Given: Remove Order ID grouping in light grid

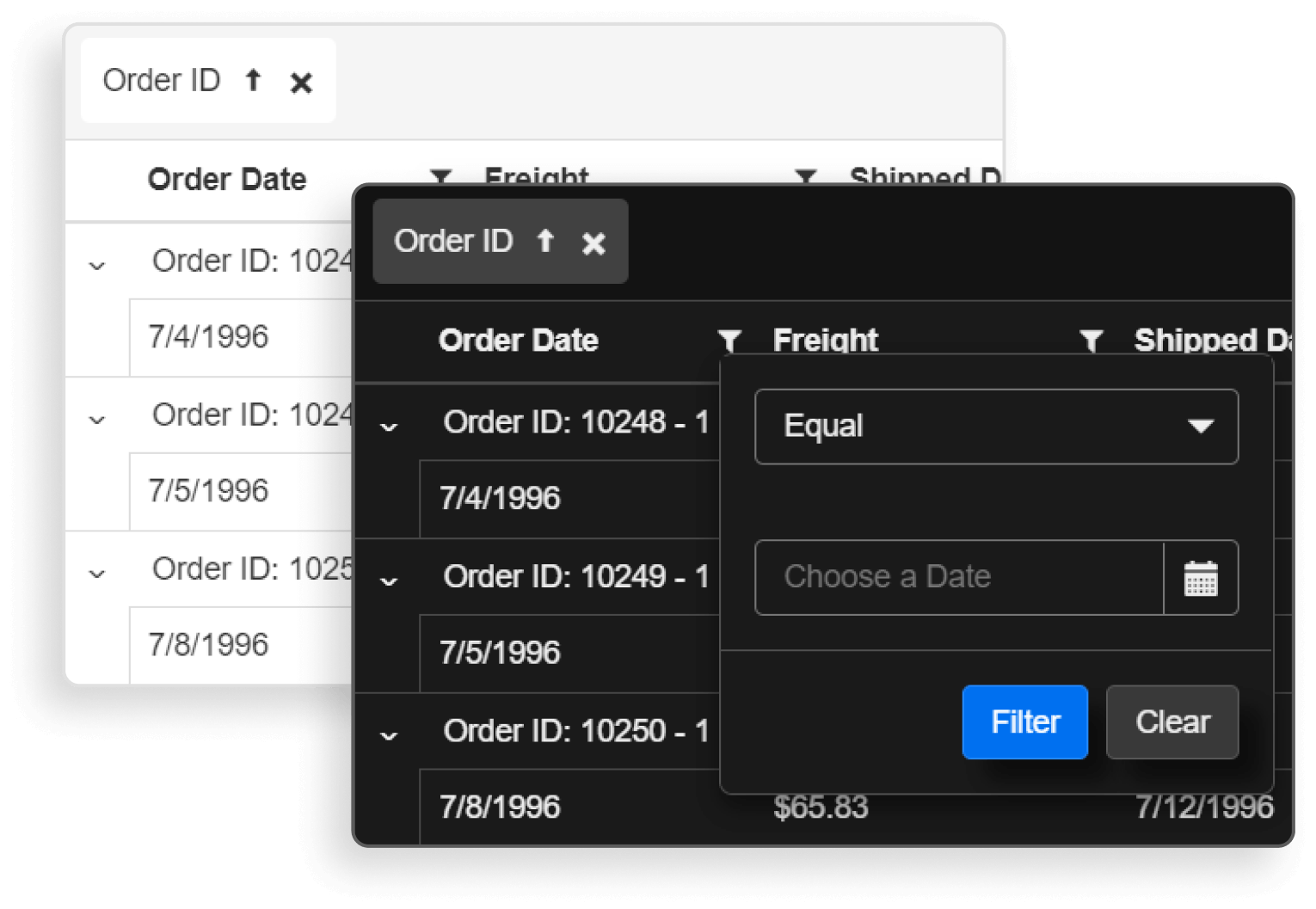Looking at the screenshot, I should tap(301, 83).
